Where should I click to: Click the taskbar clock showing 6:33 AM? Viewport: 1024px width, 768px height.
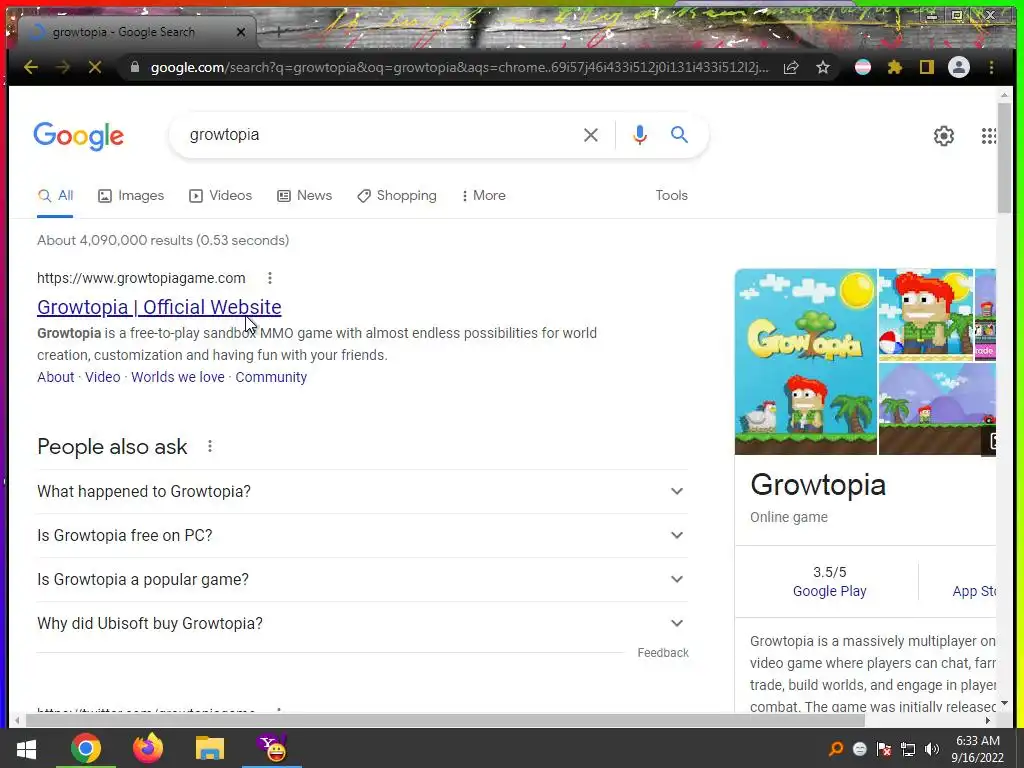coord(977,749)
